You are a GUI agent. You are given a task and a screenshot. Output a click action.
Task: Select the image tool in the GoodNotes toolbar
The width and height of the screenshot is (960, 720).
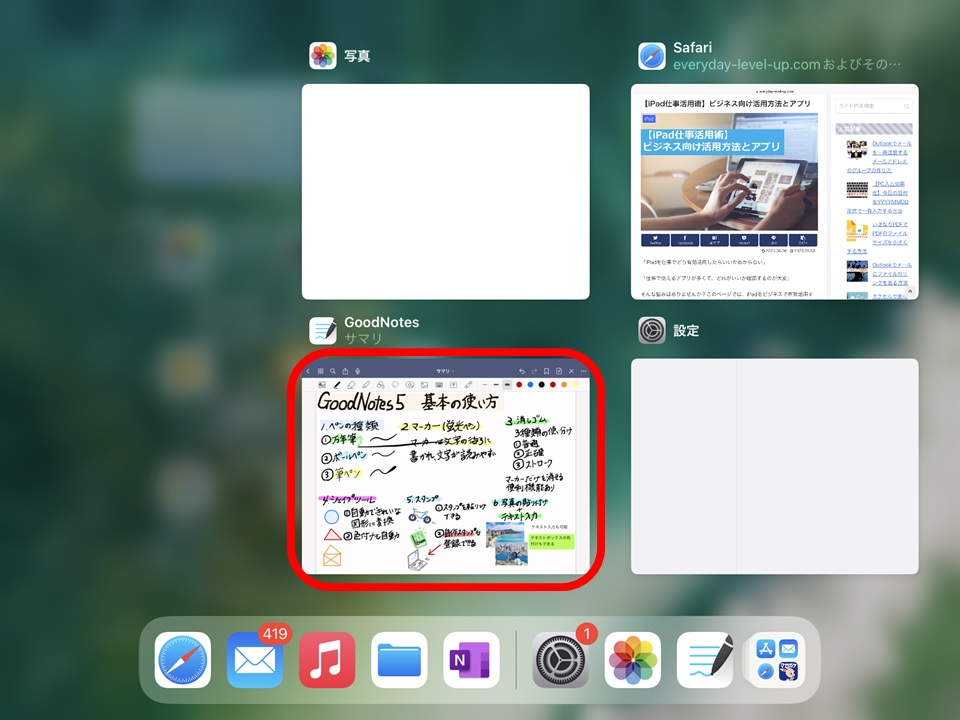[424, 385]
